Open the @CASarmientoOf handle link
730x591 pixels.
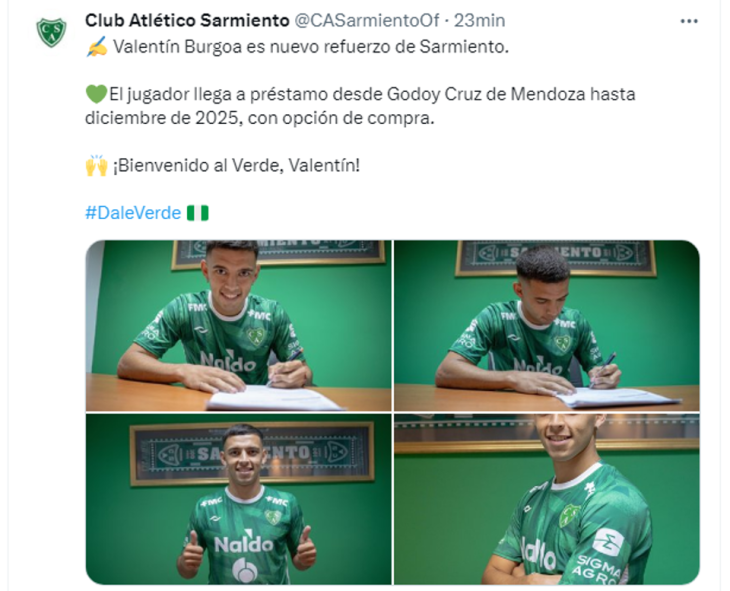[367, 20]
